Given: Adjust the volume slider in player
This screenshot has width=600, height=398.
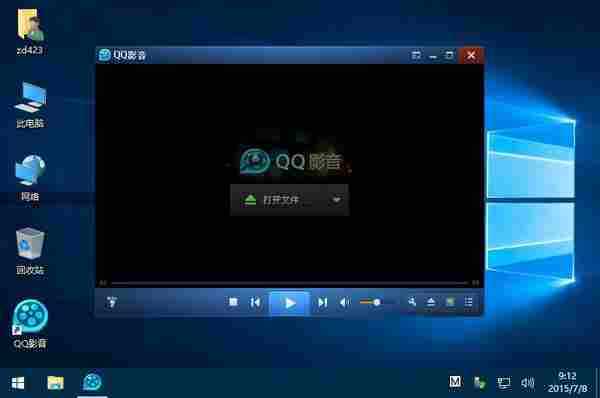Looking at the screenshot, I should (370, 302).
